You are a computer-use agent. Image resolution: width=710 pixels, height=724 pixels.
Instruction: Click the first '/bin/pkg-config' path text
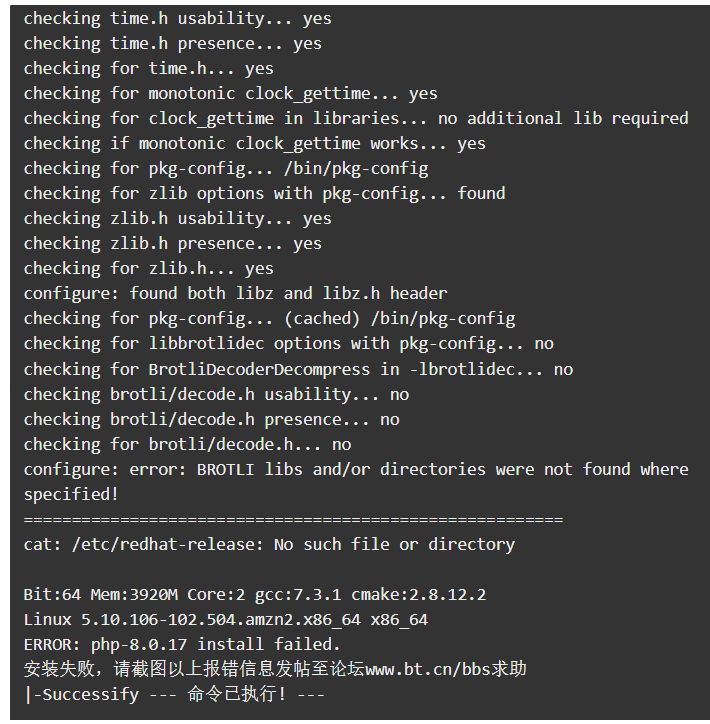tap(356, 169)
